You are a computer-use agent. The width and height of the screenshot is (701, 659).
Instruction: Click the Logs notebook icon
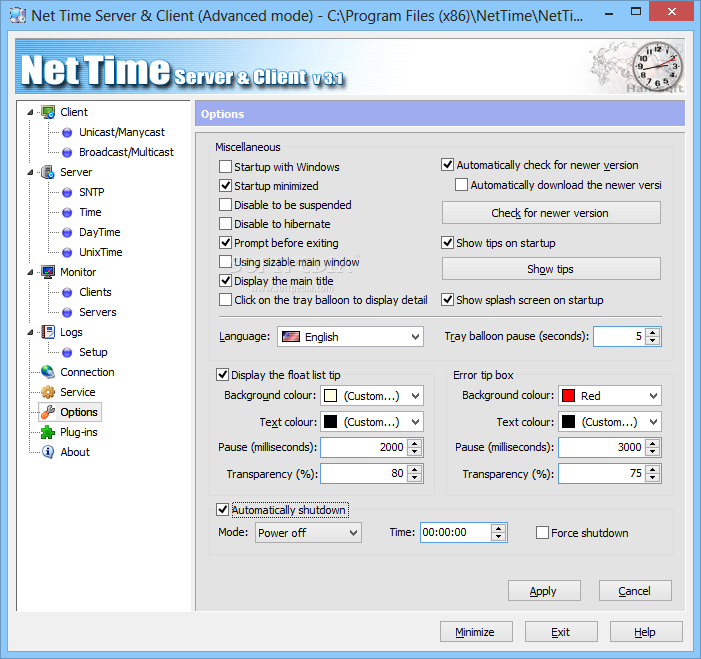[48, 332]
